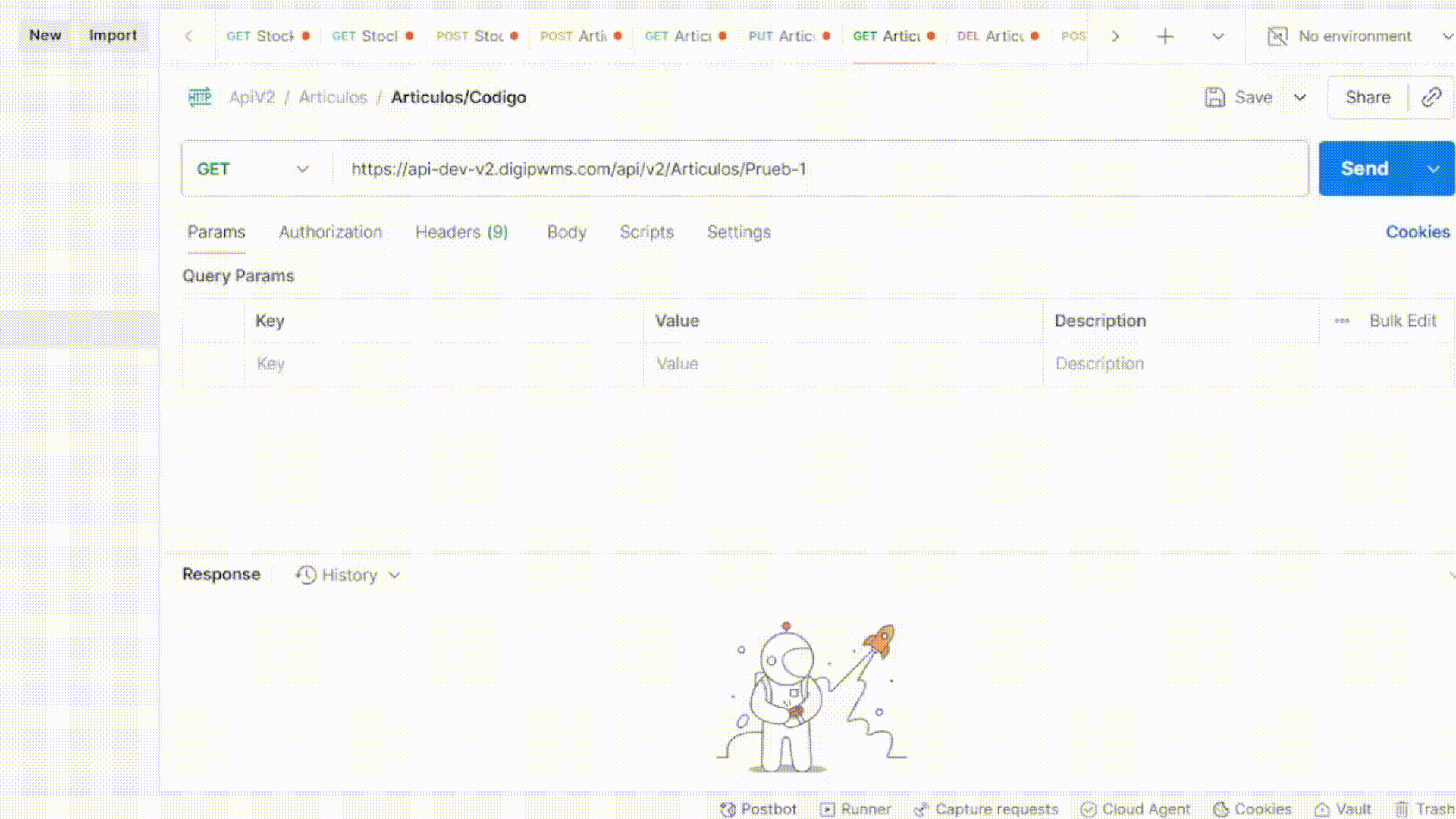Collapse the Response section chevron
The width and height of the screenshot is (1456, 819).
(1451, 575)
